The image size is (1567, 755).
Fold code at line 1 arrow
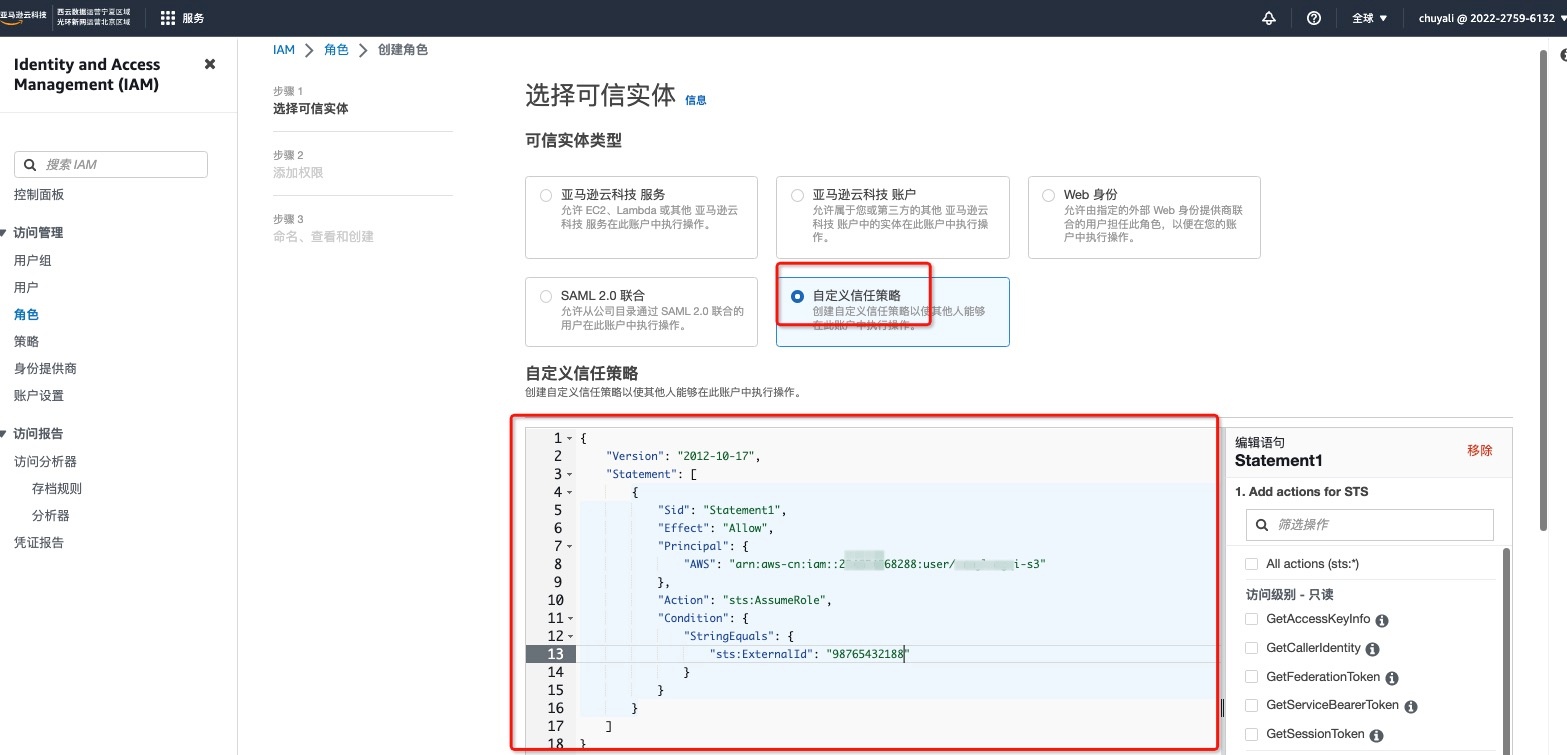pos(569,438)
